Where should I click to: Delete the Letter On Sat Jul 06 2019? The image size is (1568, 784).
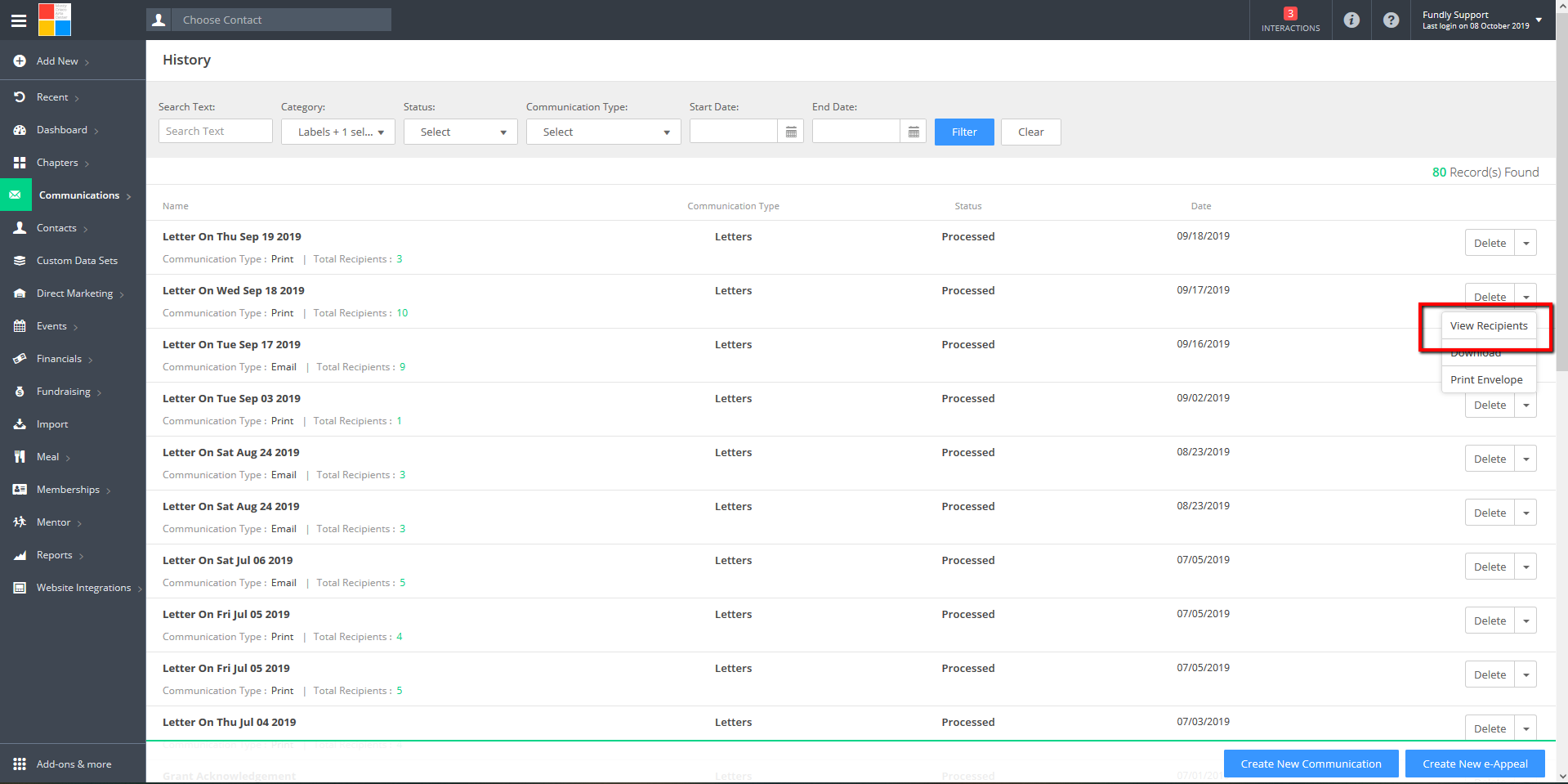1490,567
